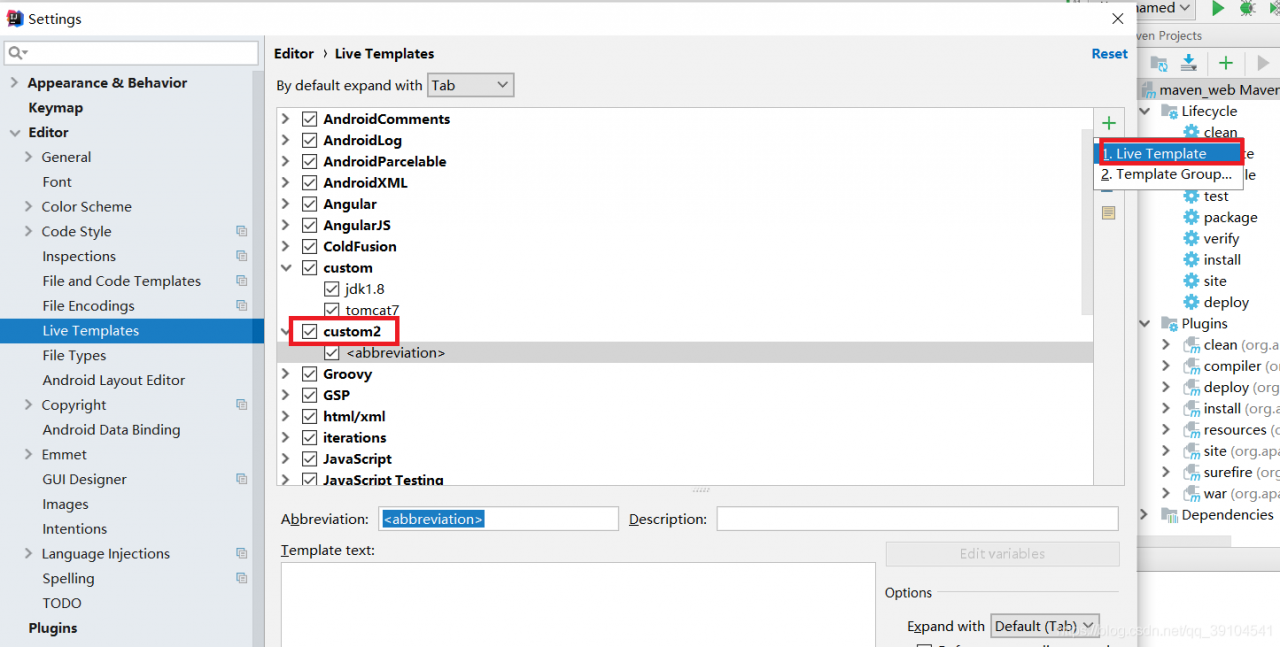Viewport: 1280px width, 647px height.
Task: Click gear icon beside 'deploy' lifecycle goal
Action: (1191, 302)
